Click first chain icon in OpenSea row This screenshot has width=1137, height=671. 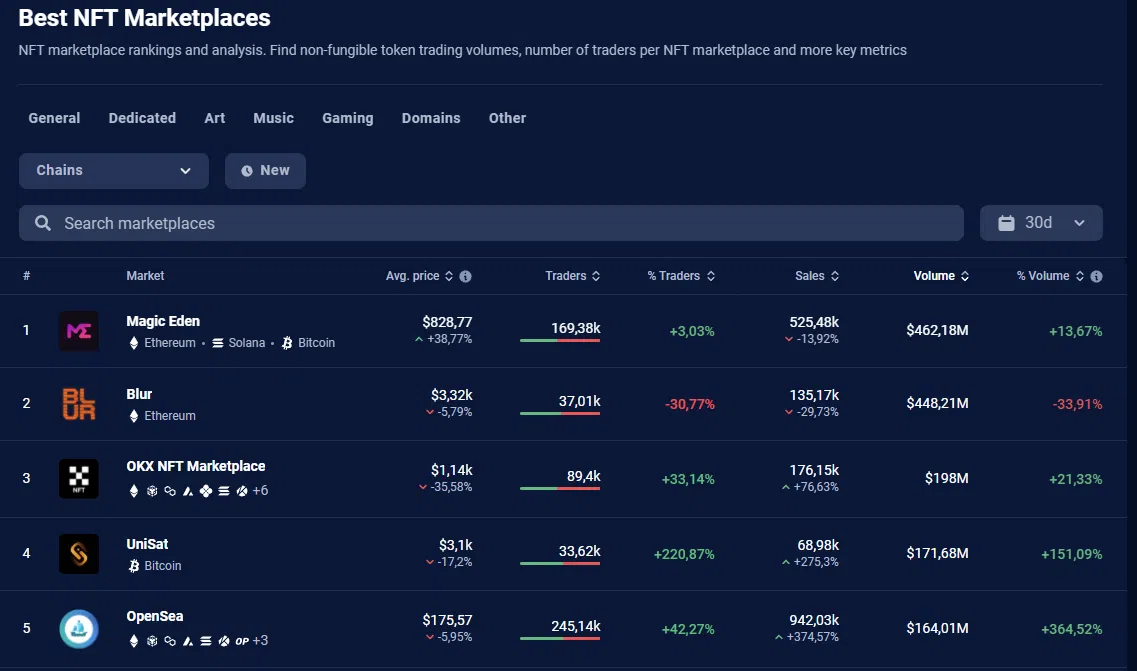(133, 641)
